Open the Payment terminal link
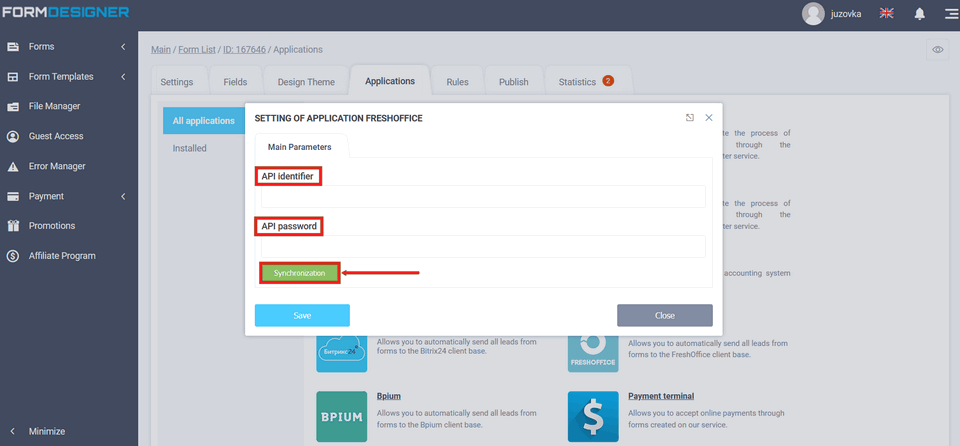 point(661,396)
